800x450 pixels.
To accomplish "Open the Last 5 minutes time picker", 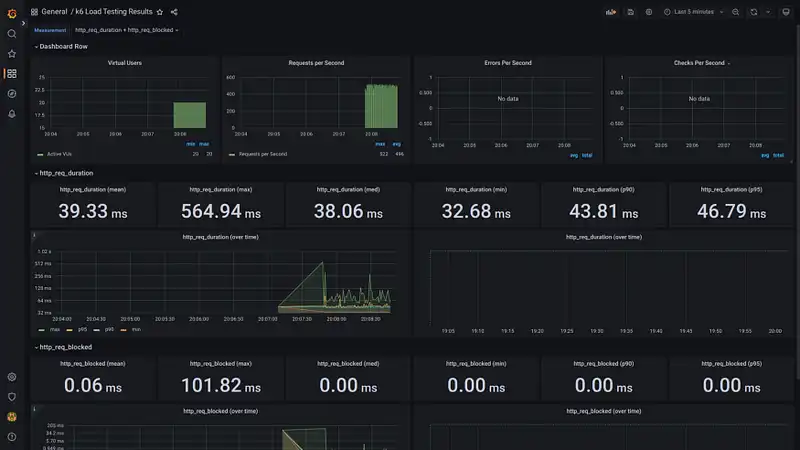I will 692,12.
